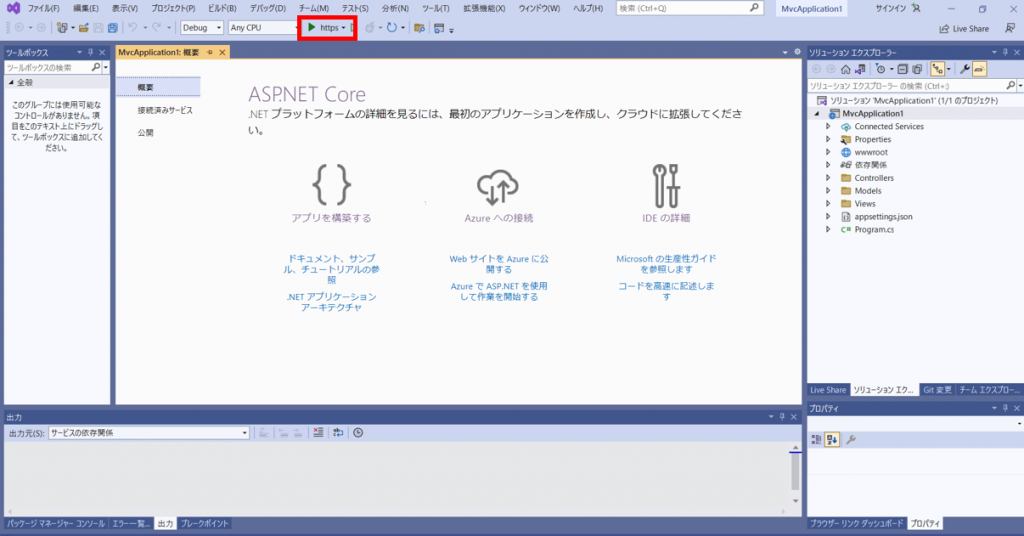This screenshot has width=1024, height=536.
Task: Click the Live Share button
Action: (x=964, y=29)
